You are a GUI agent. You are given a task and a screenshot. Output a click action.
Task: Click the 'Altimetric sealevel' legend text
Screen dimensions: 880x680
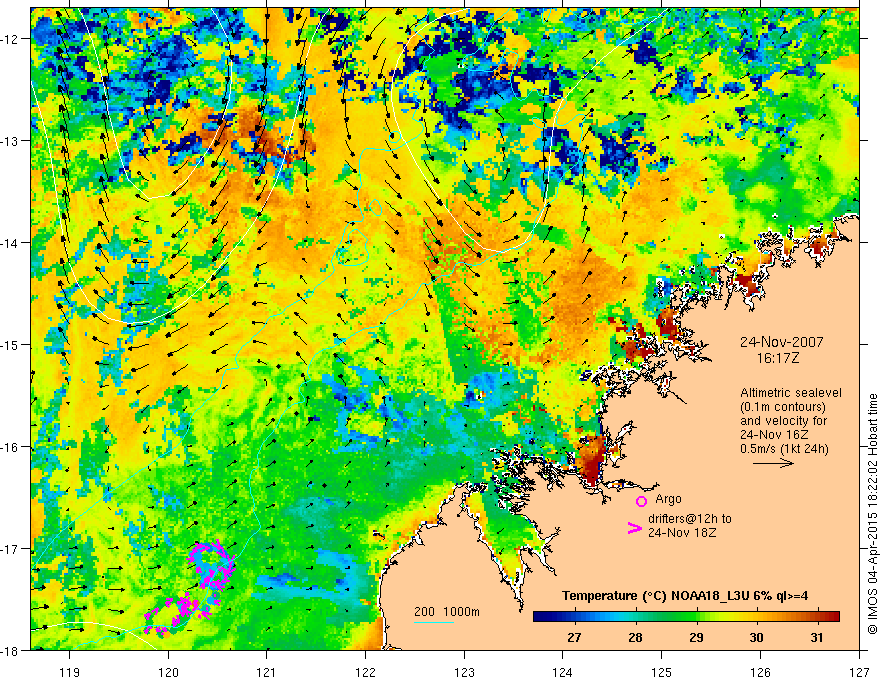coord(790,393)
